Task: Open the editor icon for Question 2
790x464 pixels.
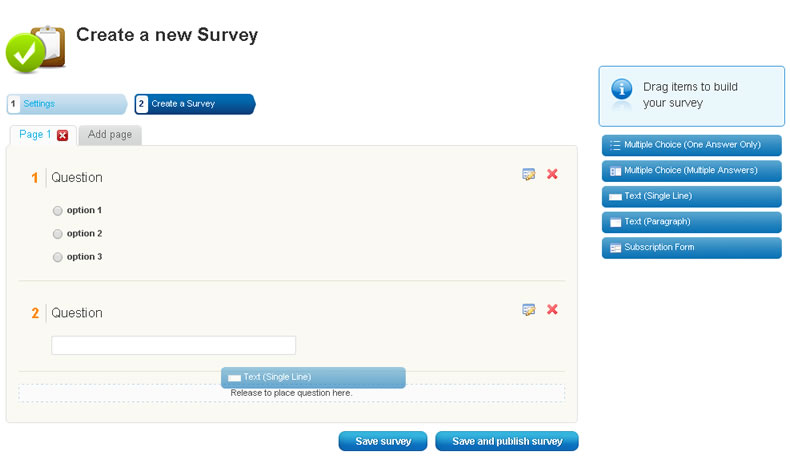Action: (529, 310)
